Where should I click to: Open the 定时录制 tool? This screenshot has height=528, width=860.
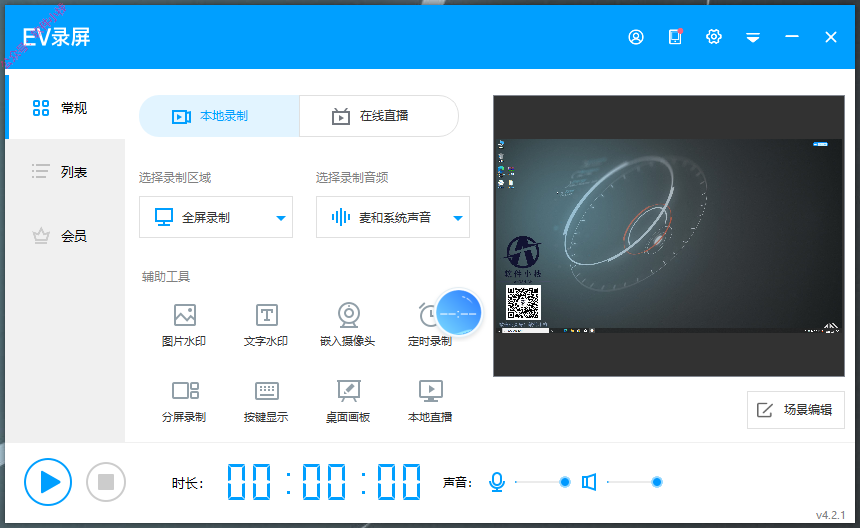coord(429,325)
